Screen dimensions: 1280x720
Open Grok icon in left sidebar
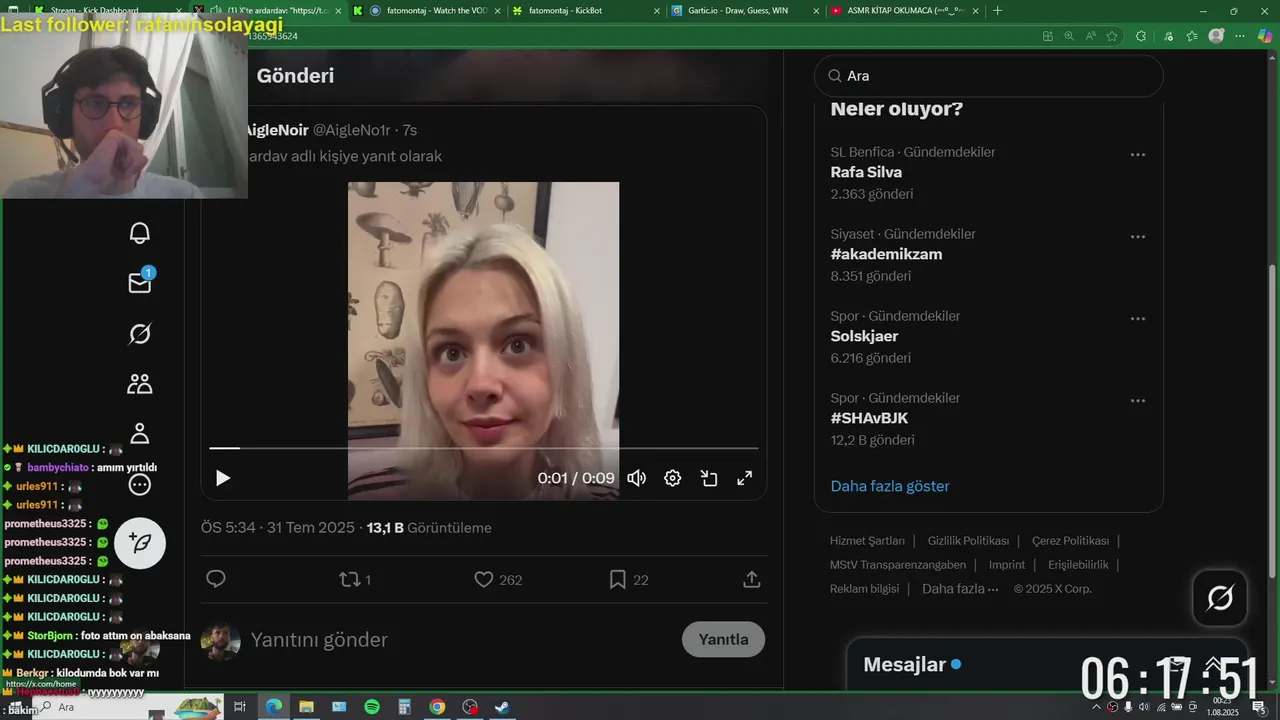[x=140, y=334]
